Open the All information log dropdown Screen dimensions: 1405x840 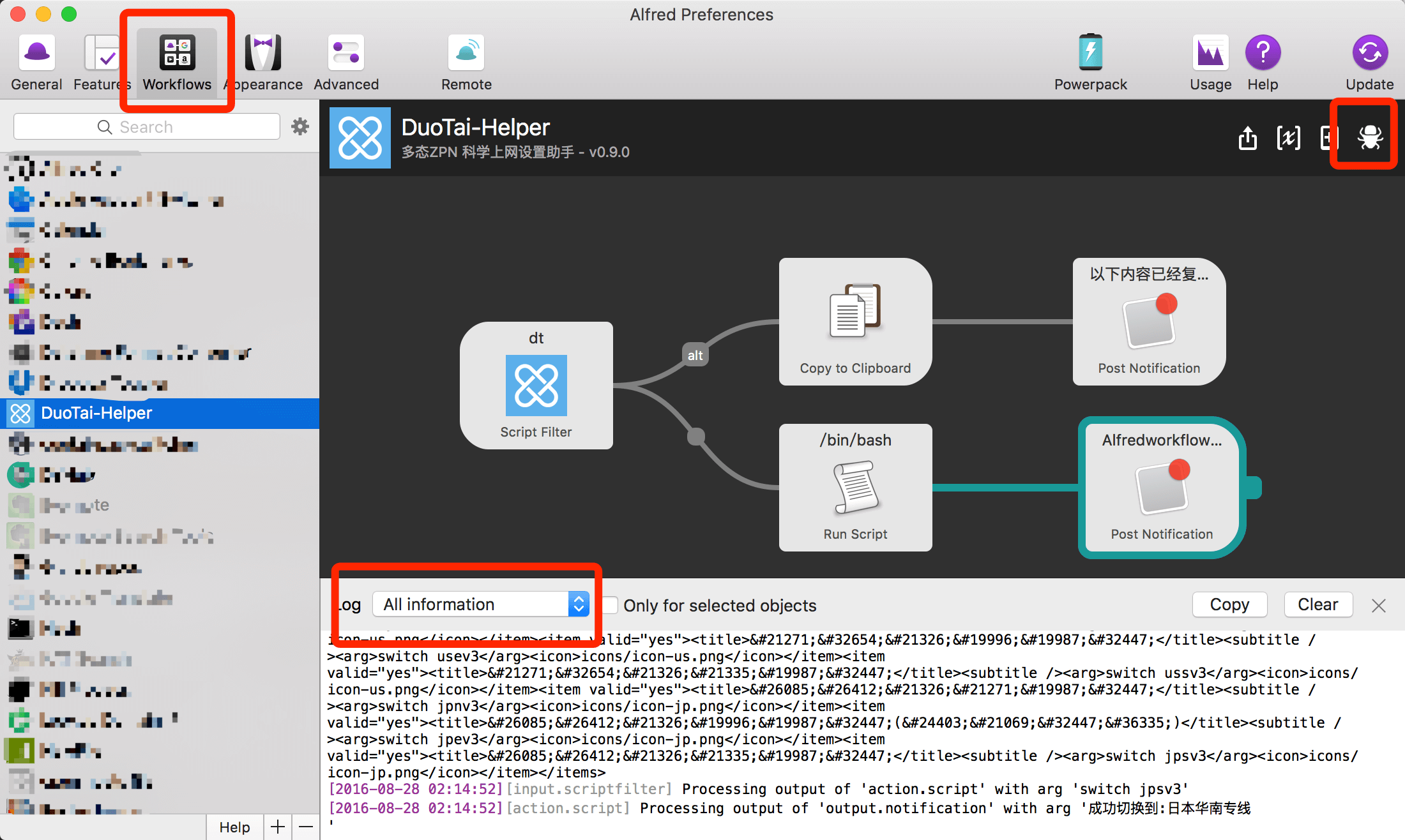click(x=480, y=604)
